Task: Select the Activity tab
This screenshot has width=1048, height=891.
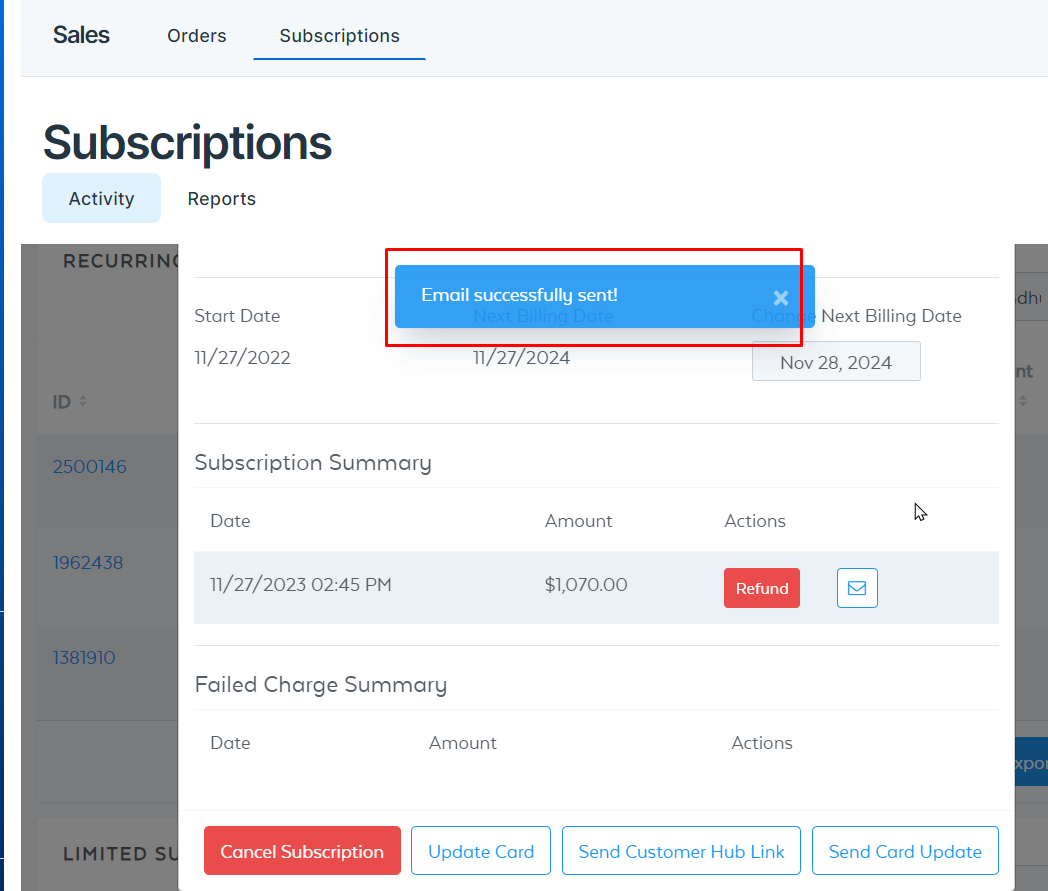Action: [102, 198]
